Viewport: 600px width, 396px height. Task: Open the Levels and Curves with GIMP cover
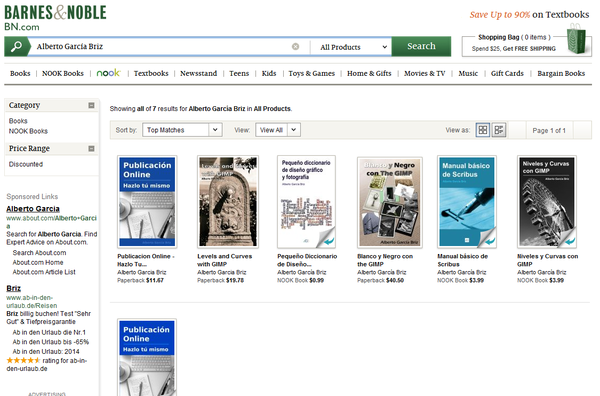pyautogui.click(x=228, y=202)
